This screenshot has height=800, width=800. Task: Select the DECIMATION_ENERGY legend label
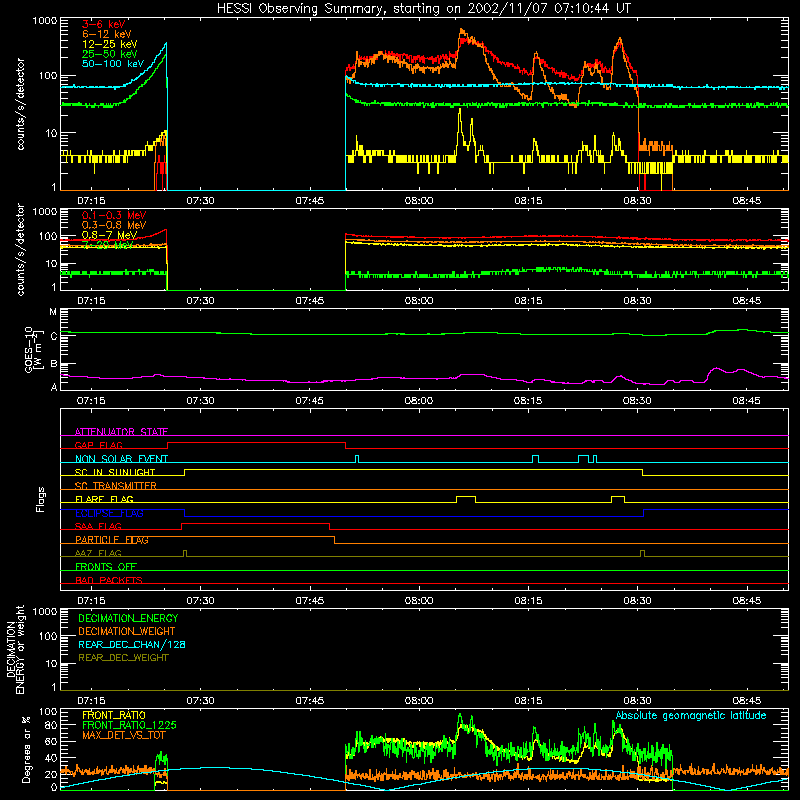[x=128, y=618]
